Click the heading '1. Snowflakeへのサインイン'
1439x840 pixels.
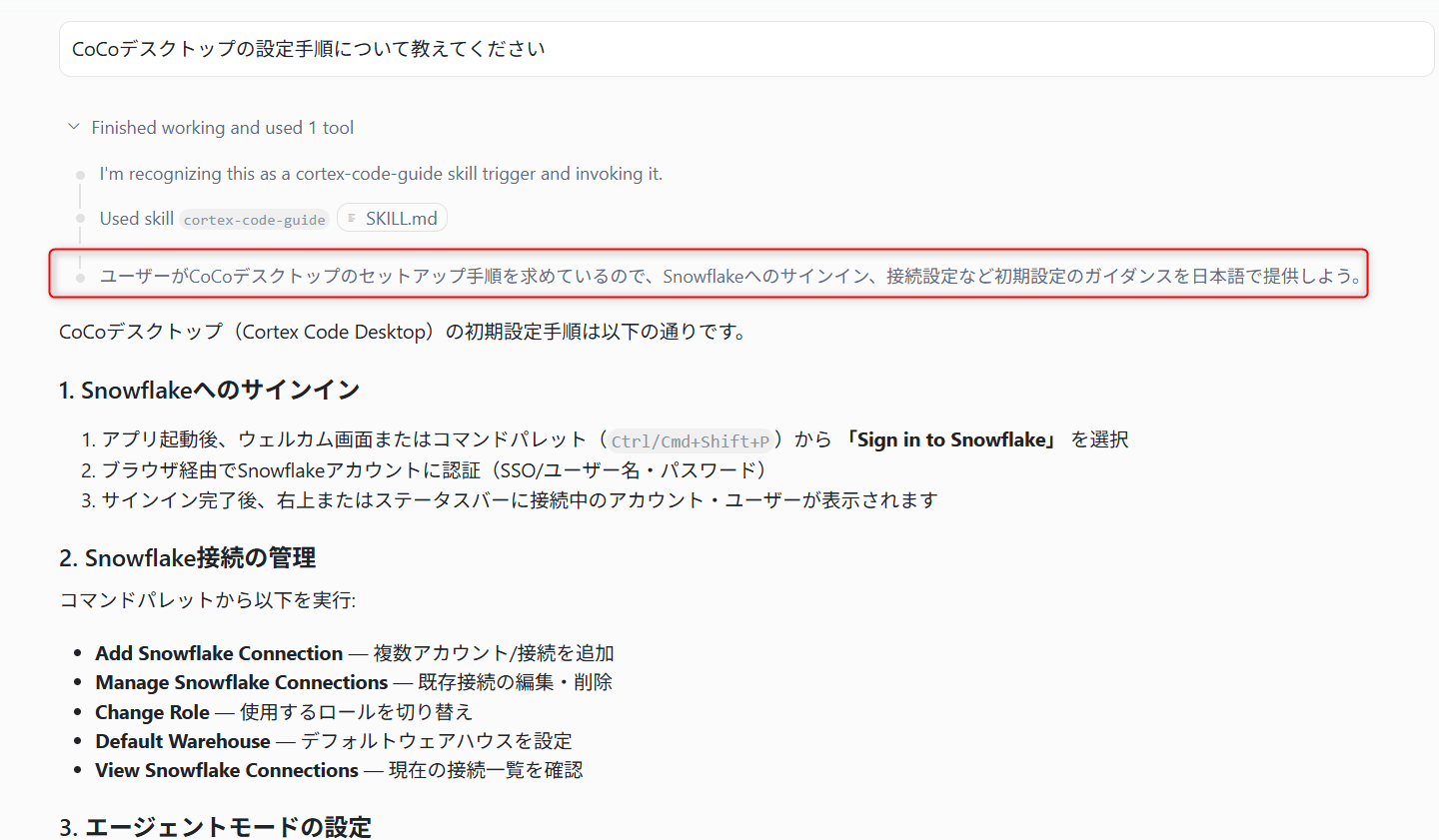(x=209, y=391)
